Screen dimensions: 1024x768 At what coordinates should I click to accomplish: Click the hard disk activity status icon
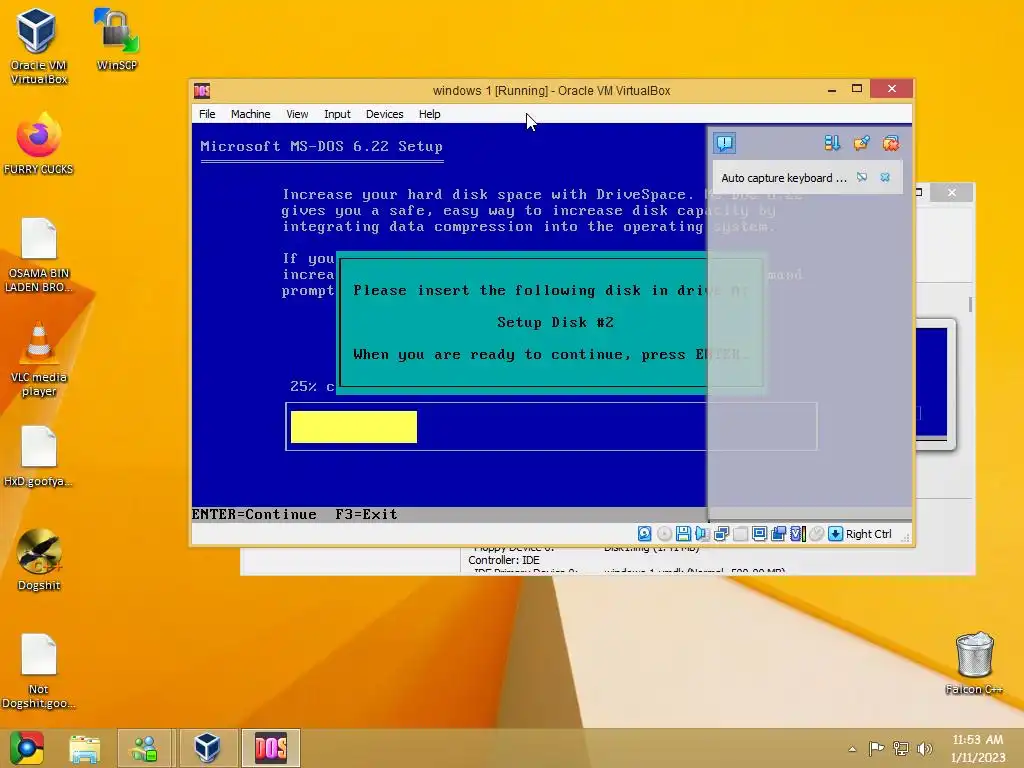(645, 534)
